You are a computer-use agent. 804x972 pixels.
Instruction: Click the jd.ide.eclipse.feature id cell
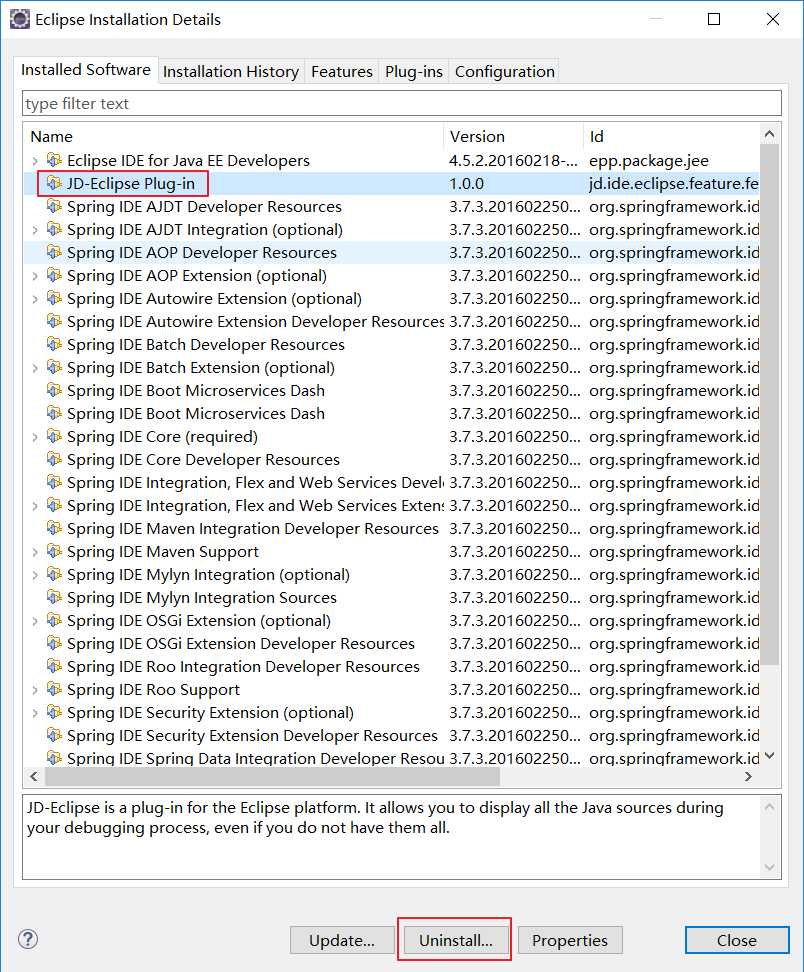pyautogui.click(x=673, y=184)
